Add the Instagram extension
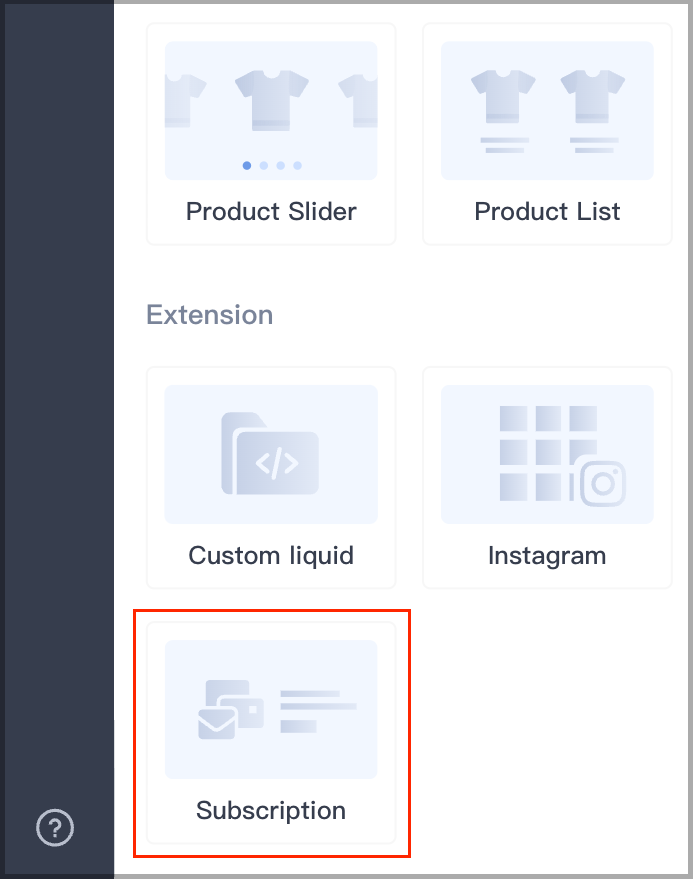 547,478
